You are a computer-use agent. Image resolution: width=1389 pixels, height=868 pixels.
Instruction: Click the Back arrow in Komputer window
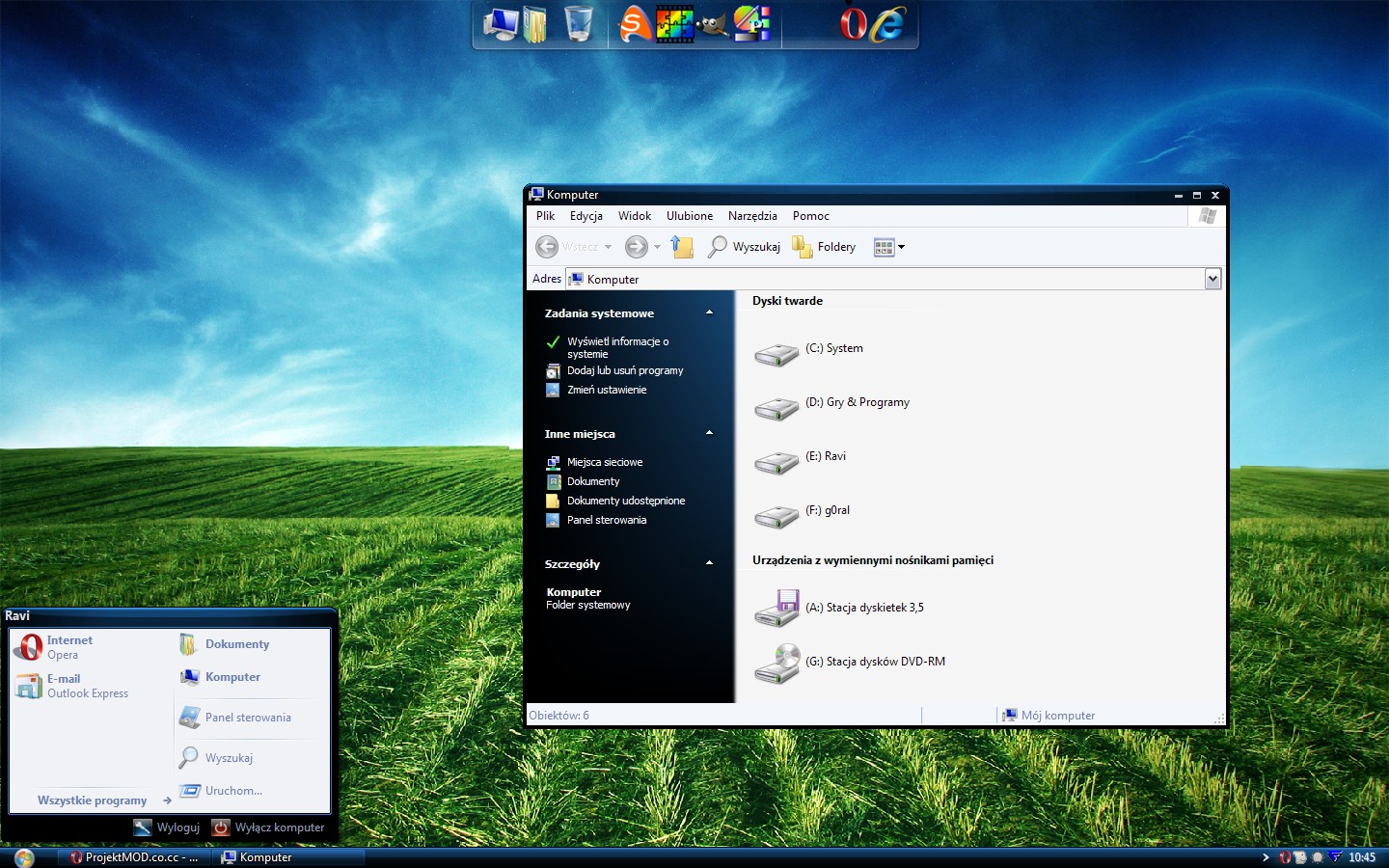click(547, 247)
